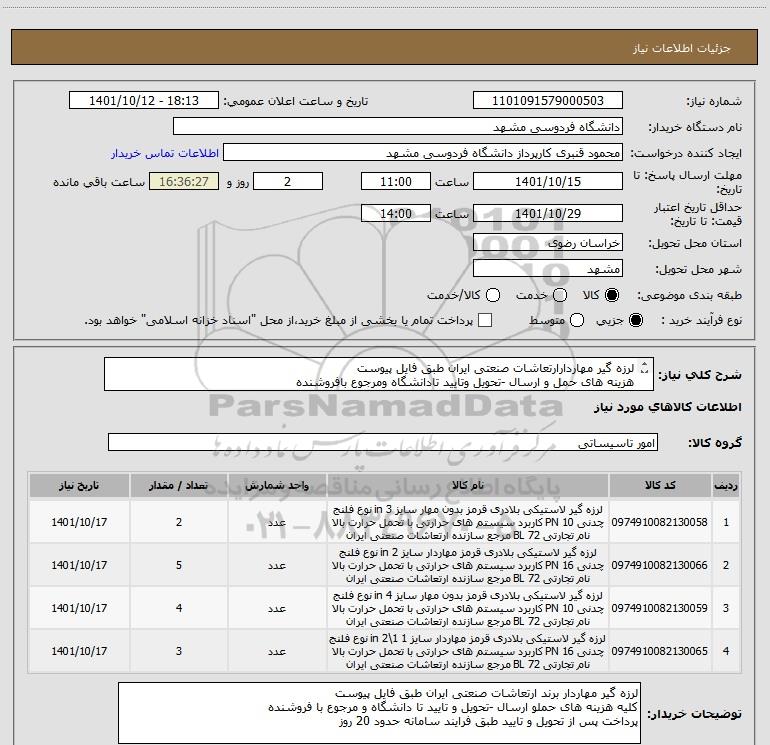Click the تاریخ نیاز column header
Image resolution: width=770 pixels, height=745 pixels.
(x=79, y=486)
